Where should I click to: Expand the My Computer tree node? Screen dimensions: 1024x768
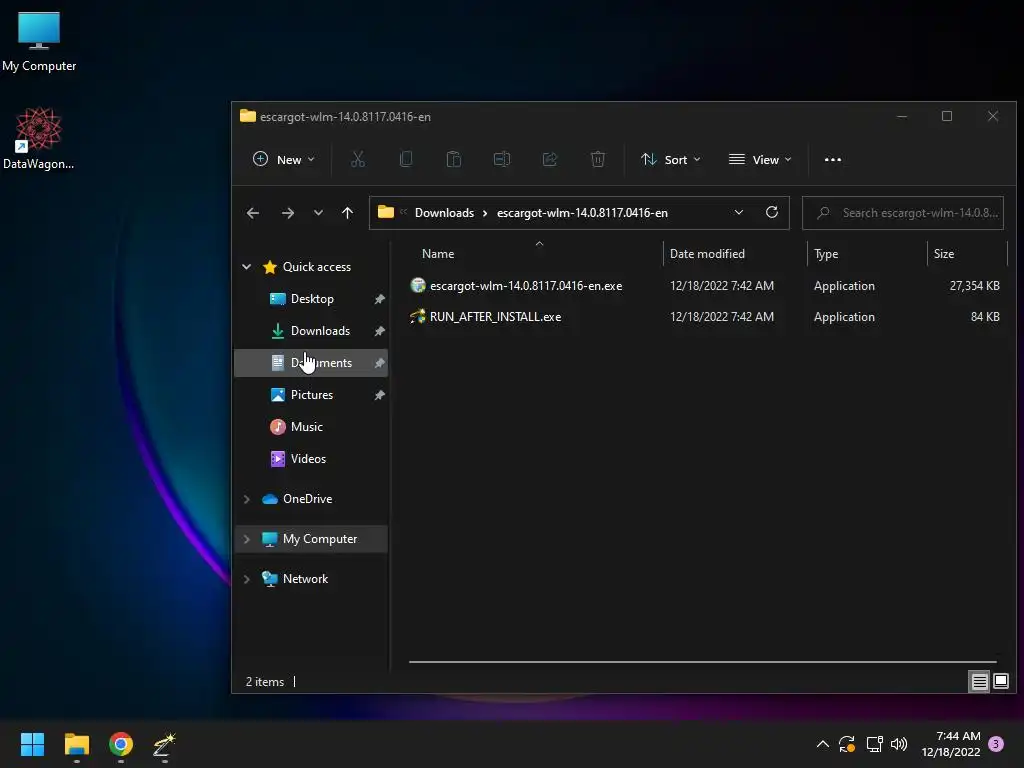246,539
